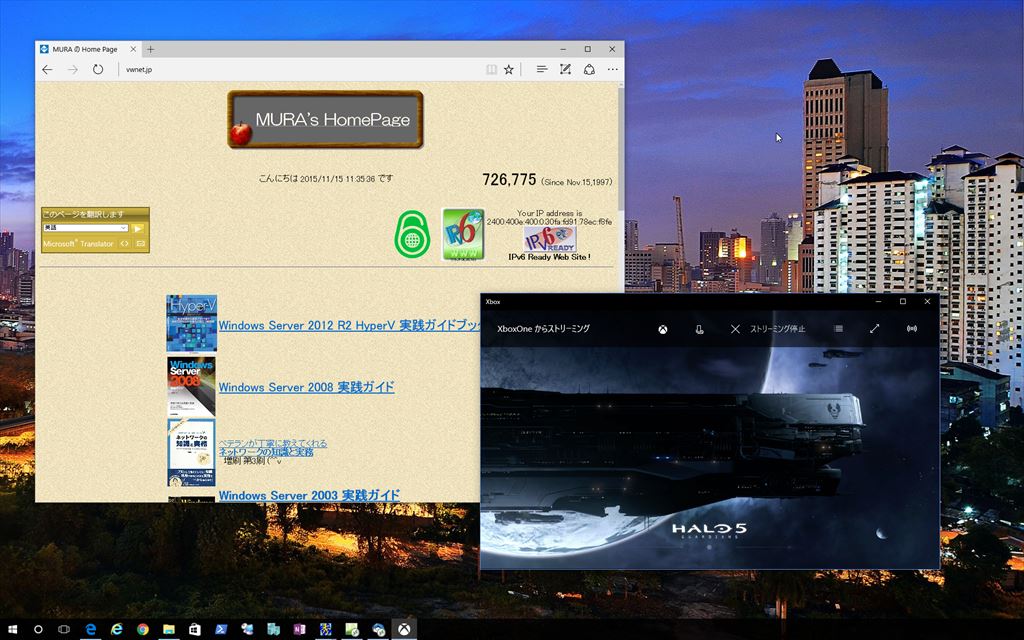Open the Xbox streaming quality list icon
1024x640 pixels.
pos(839,328)
